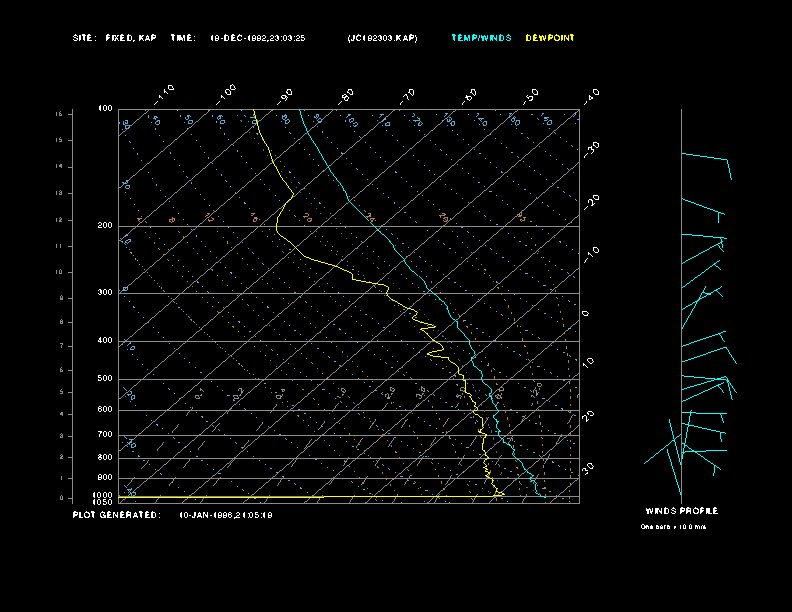The width and height of the screenshot is (792, 612).
Task: Click the yellow DEWPOINT legend label
Action: point(550,38)
